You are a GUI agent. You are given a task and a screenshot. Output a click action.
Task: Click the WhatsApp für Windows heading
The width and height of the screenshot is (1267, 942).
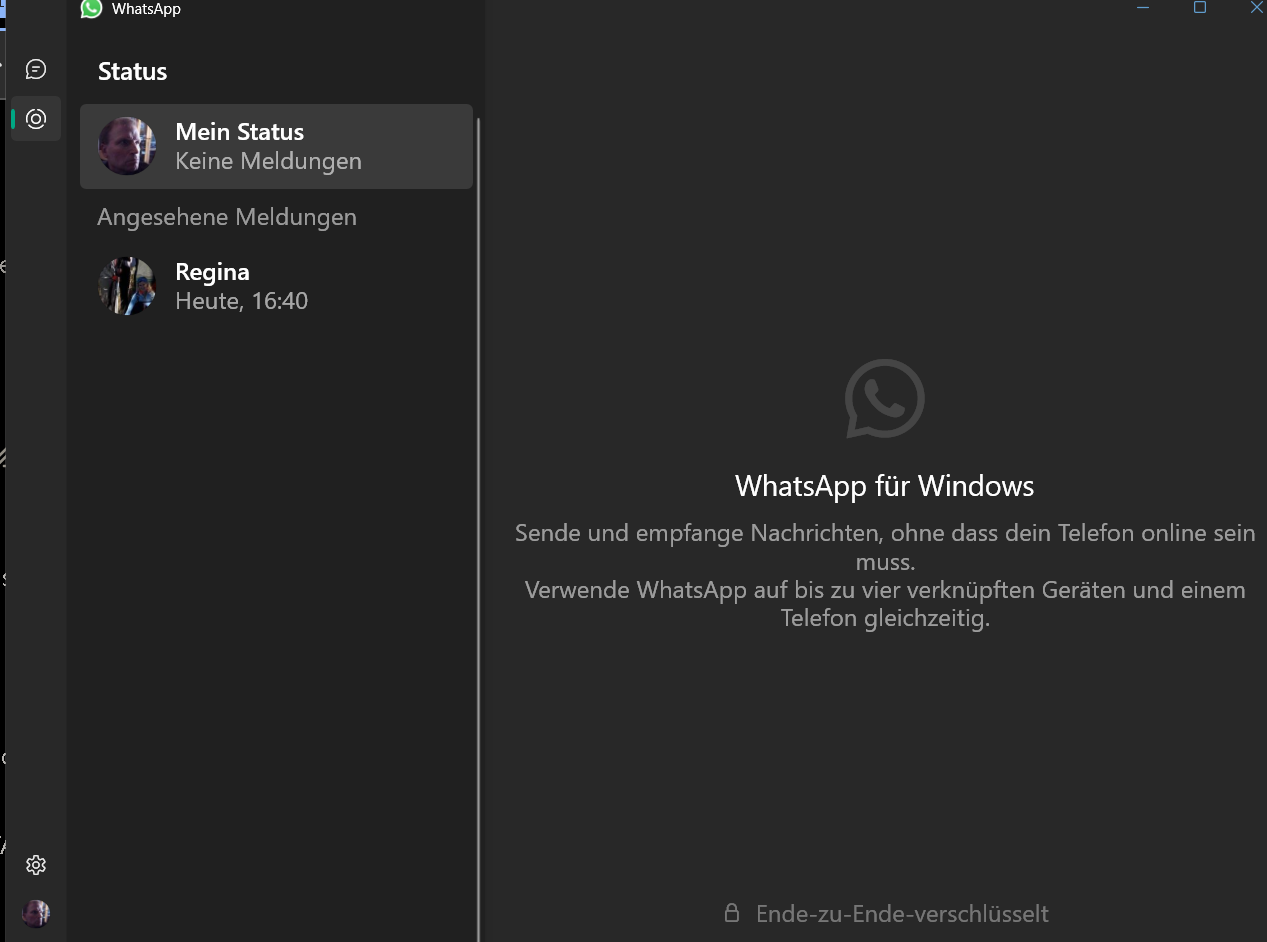(884, 486)
